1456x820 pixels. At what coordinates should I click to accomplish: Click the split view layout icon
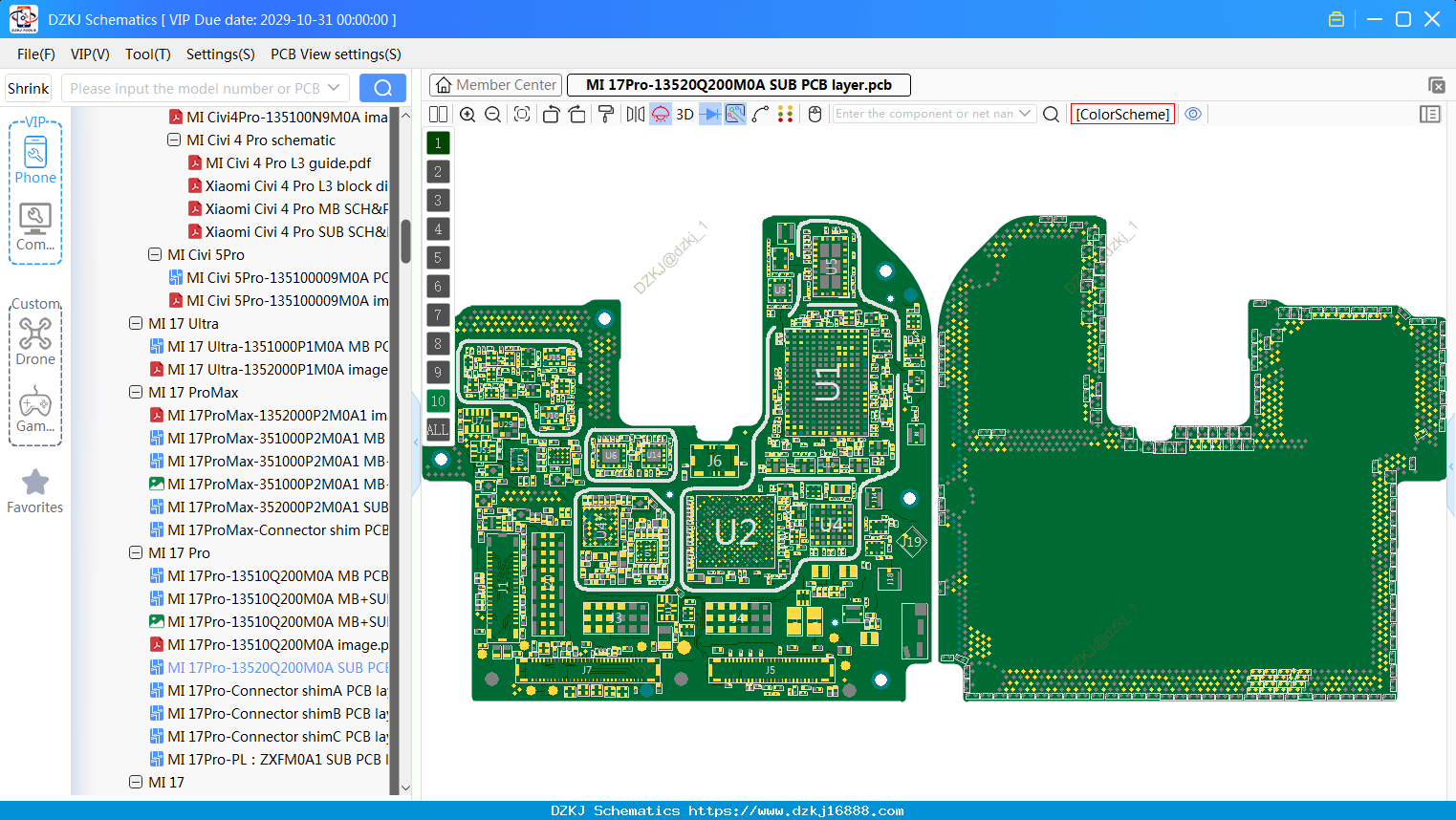438,114
